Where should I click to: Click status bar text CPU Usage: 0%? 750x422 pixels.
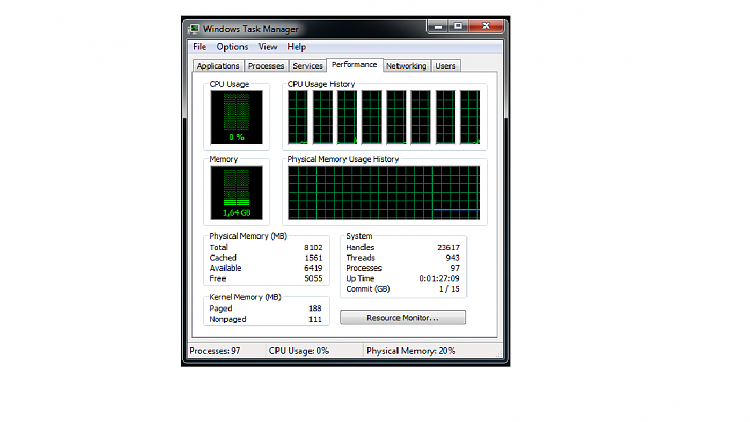point(298,351)
